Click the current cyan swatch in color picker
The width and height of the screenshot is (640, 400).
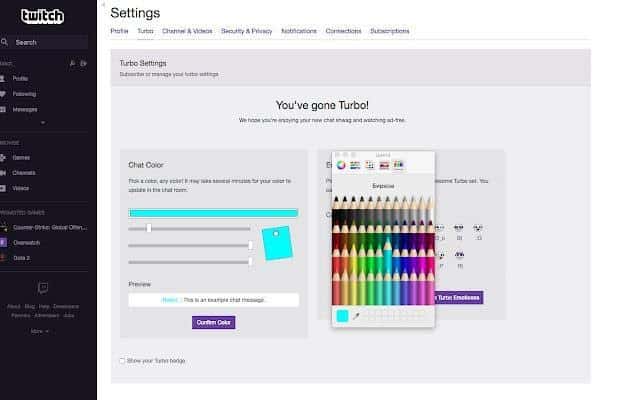tap(342, 316)
